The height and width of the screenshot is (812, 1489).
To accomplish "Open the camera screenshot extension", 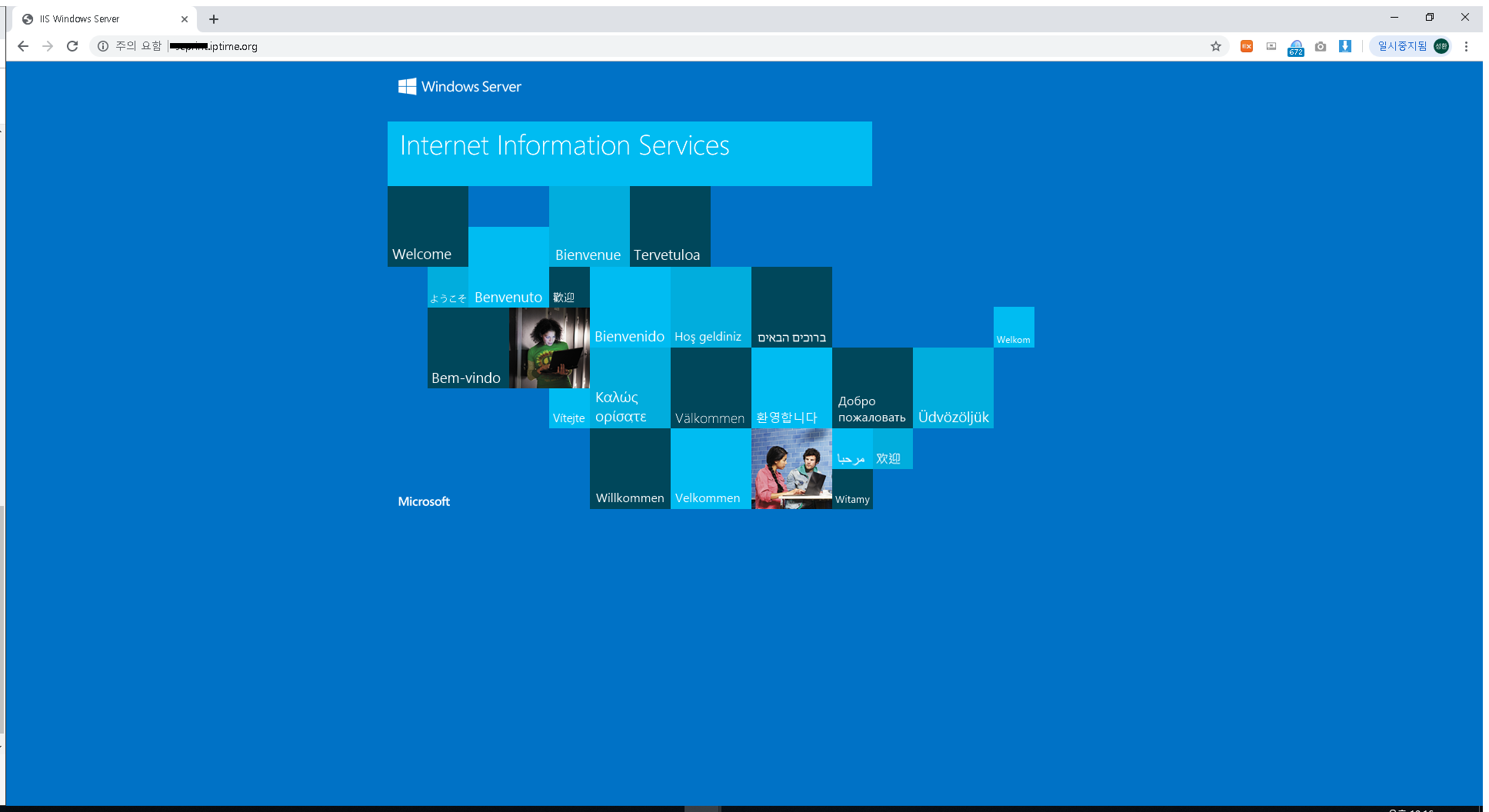I will [1321, 46].
